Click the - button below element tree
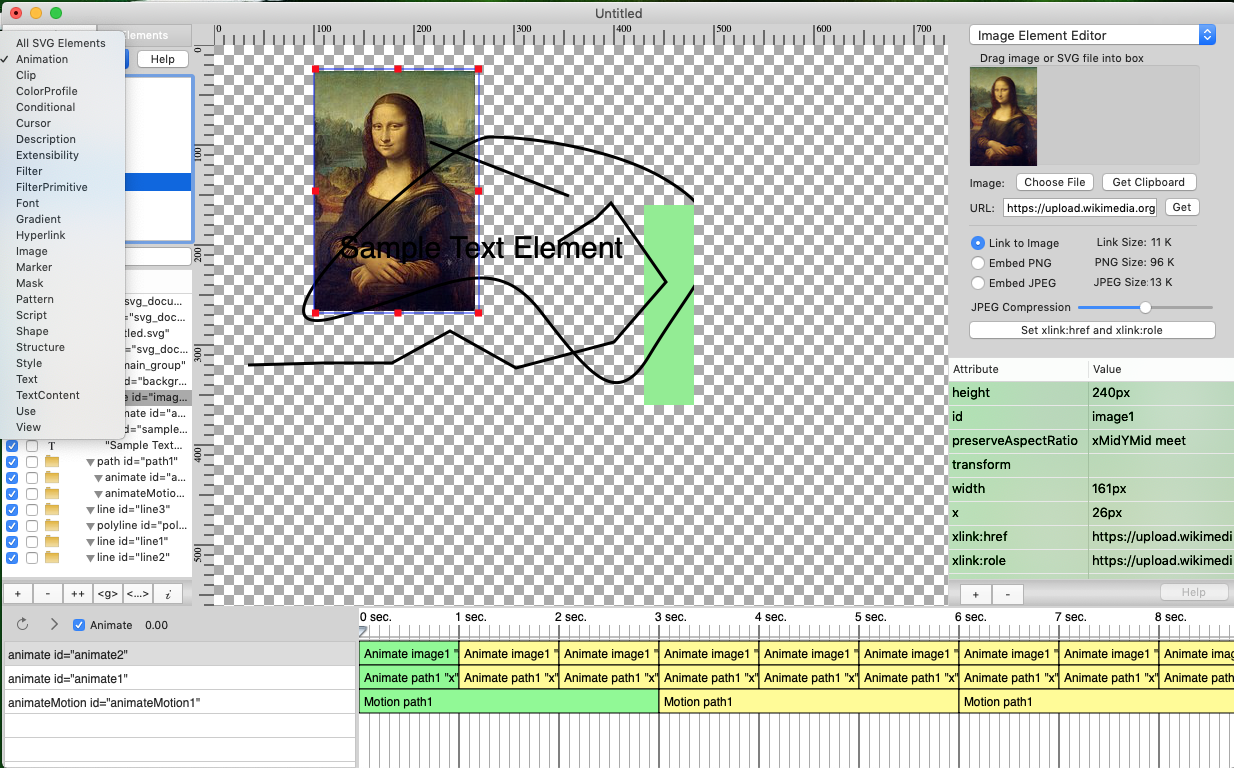The image size is (1234, 768). click(x=48, y=594)
